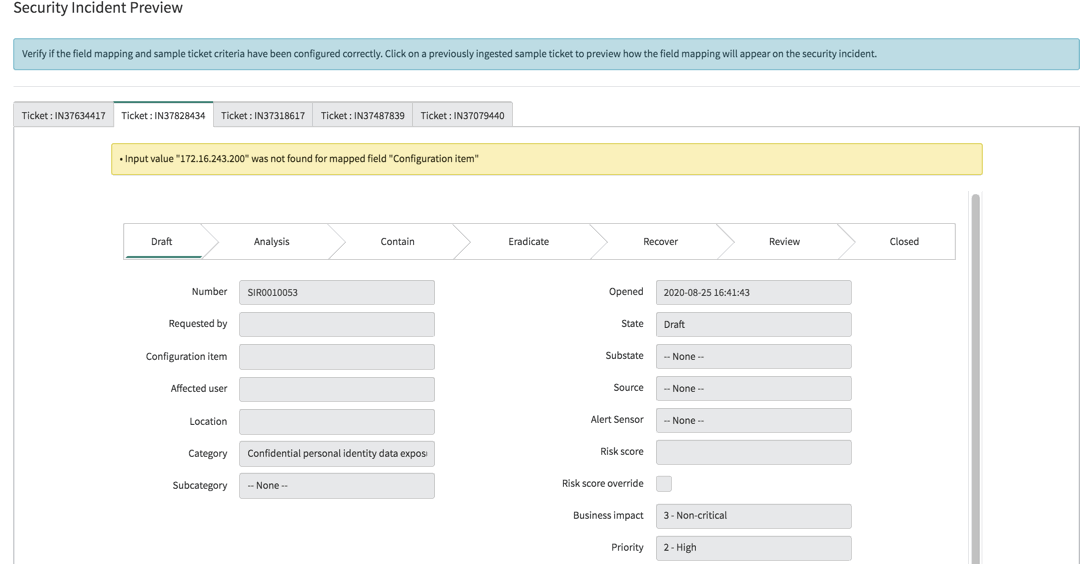Switch to Ticket : IN37318617 tab
The image size is (1080, 564).
262,115
